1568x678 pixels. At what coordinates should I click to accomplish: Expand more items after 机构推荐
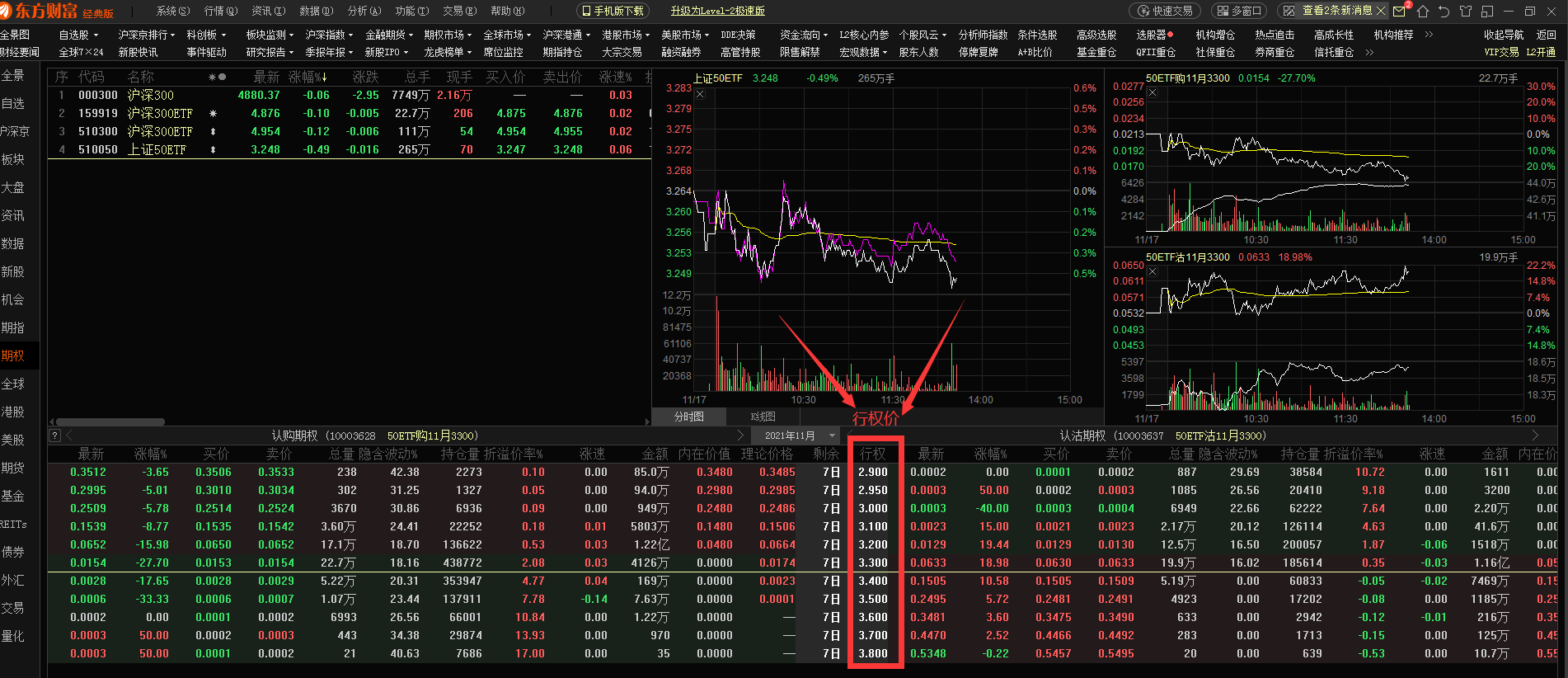tap(1429, 35)
